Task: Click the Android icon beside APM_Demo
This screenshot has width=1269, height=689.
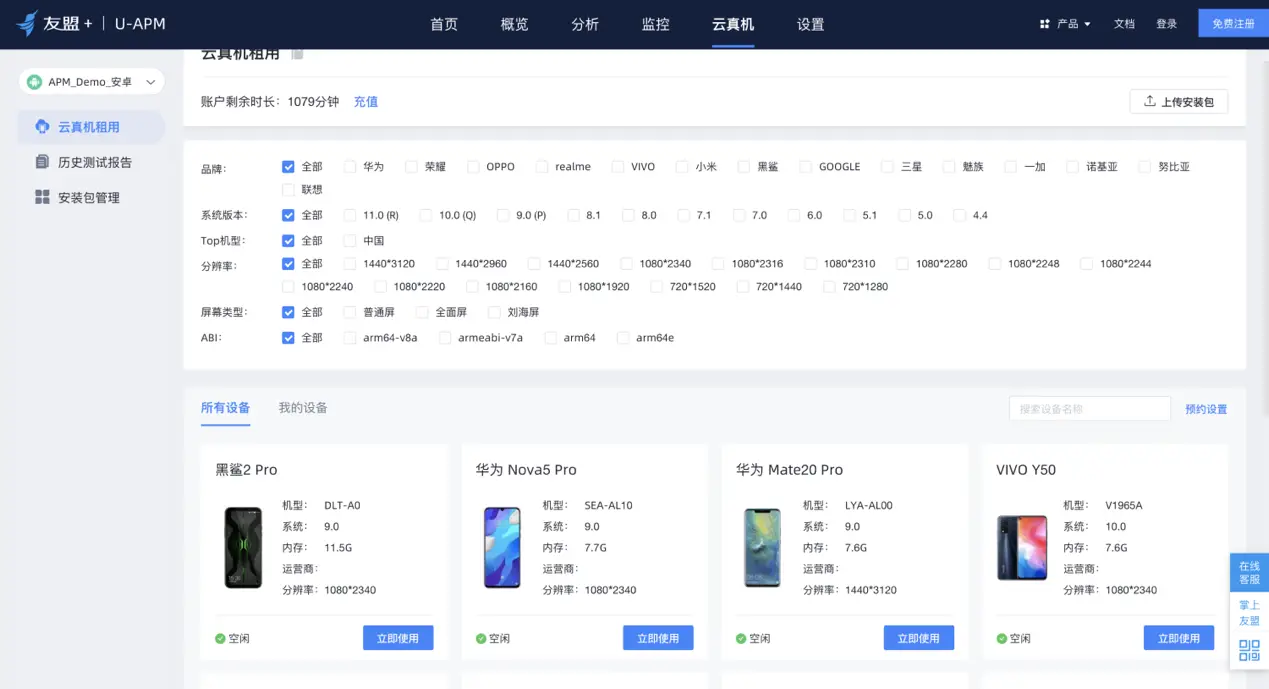Action: click(x=35, y=82)
